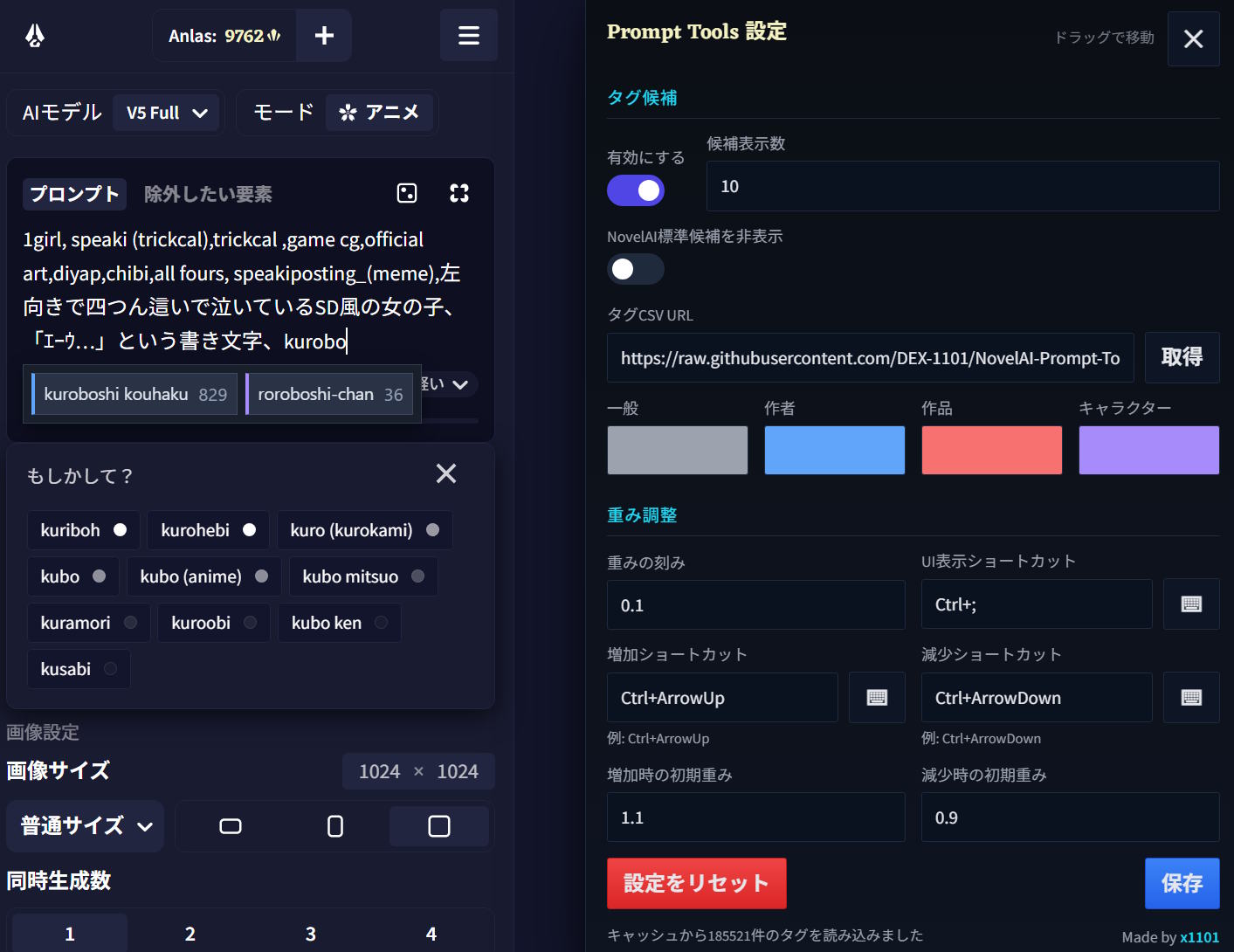Open the 一般 gray color swatch
Image resolution: width=1234 pixels, height=952 pixels.
click(678, 450)
